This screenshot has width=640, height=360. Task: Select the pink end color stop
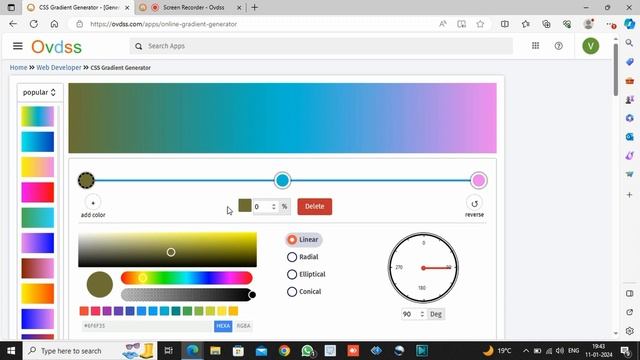[478, 180]
